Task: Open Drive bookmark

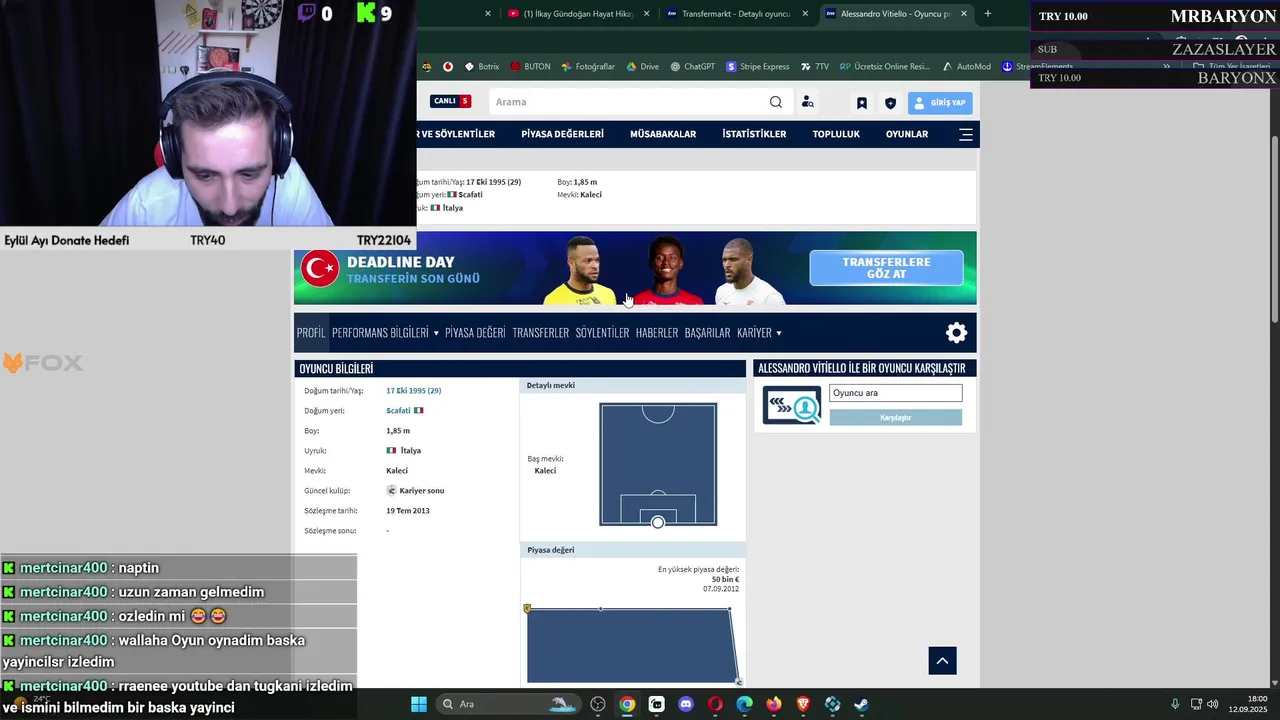Action: [643, 67]
